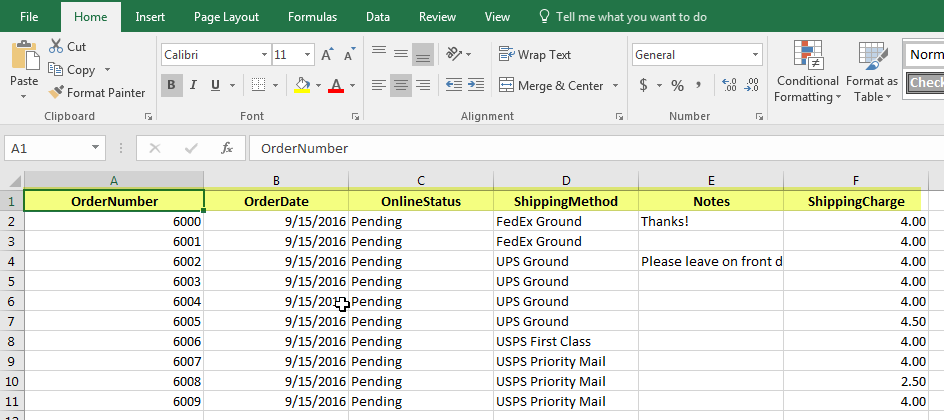Switch to Data tab
Image resolution: width=944 pixels, height=420 pixels.
click(x=377, y=17)
